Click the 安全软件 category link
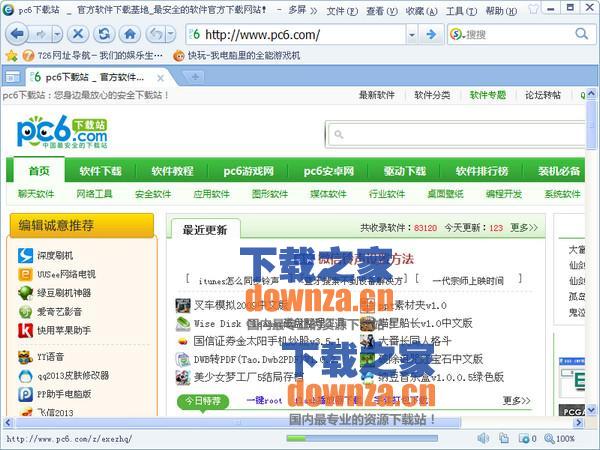600x450 pixels. tap(153, 194)
